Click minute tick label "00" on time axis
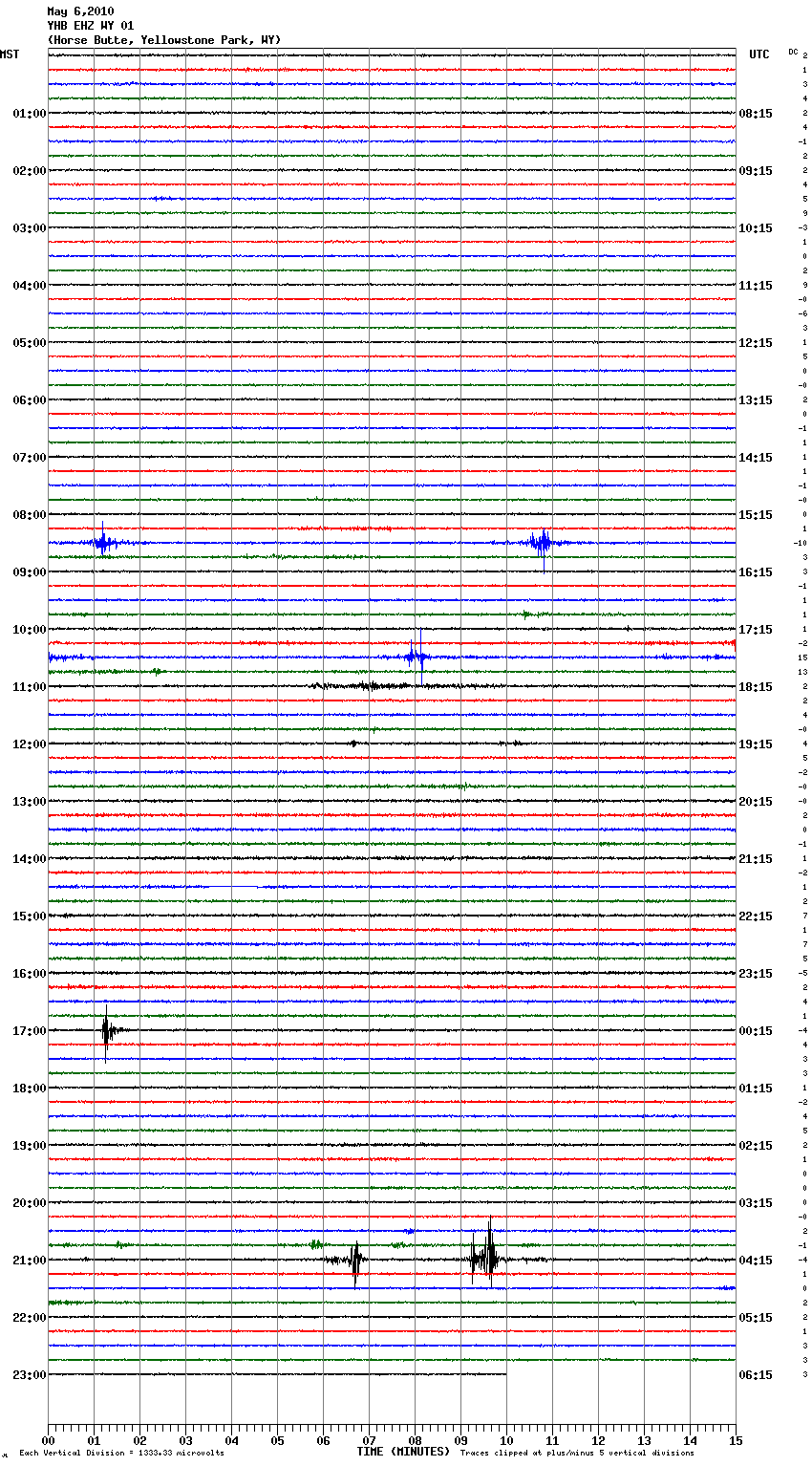The height and width of the screenshot is (1466, 812). coord(48,1440)
